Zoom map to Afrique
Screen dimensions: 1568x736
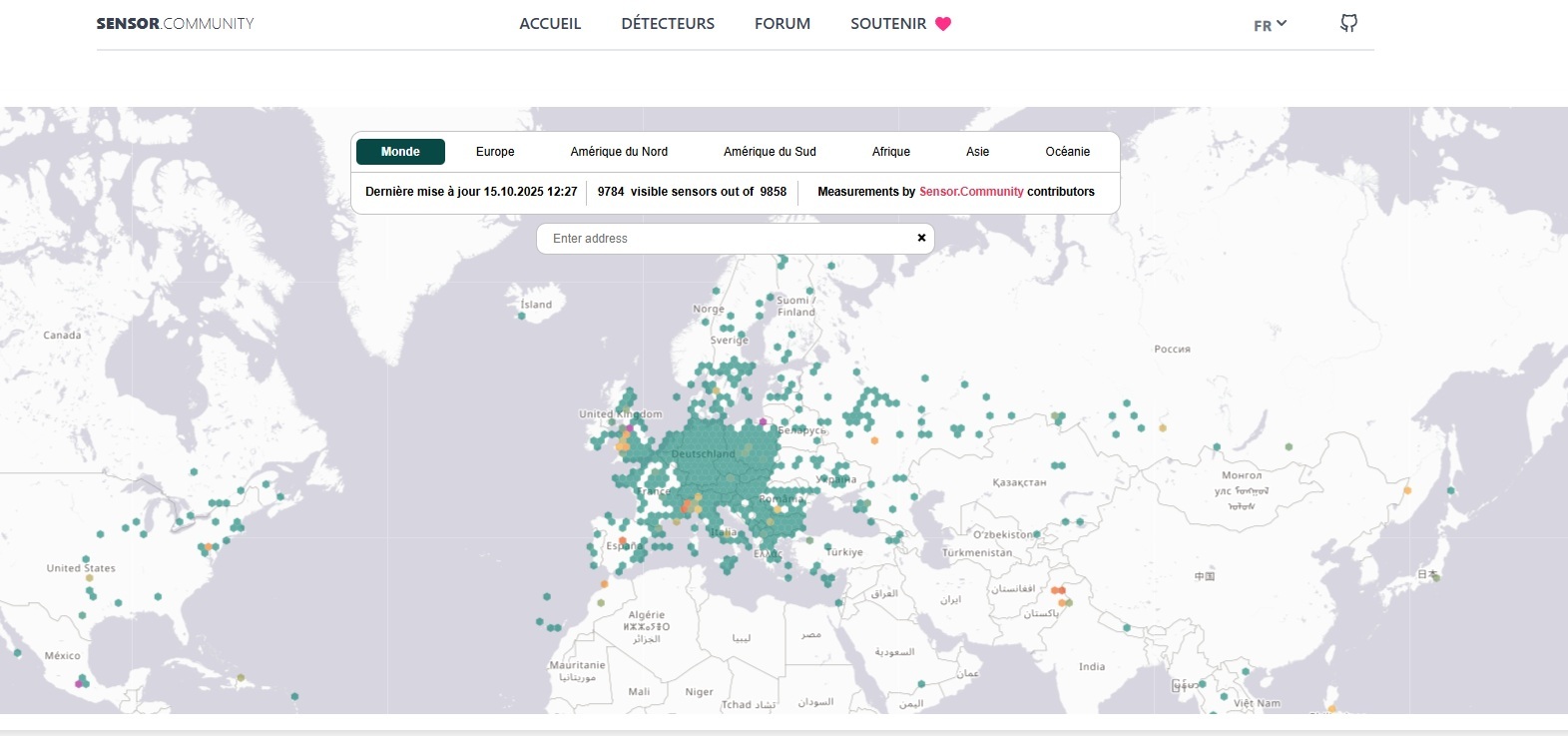pos(891,152)
